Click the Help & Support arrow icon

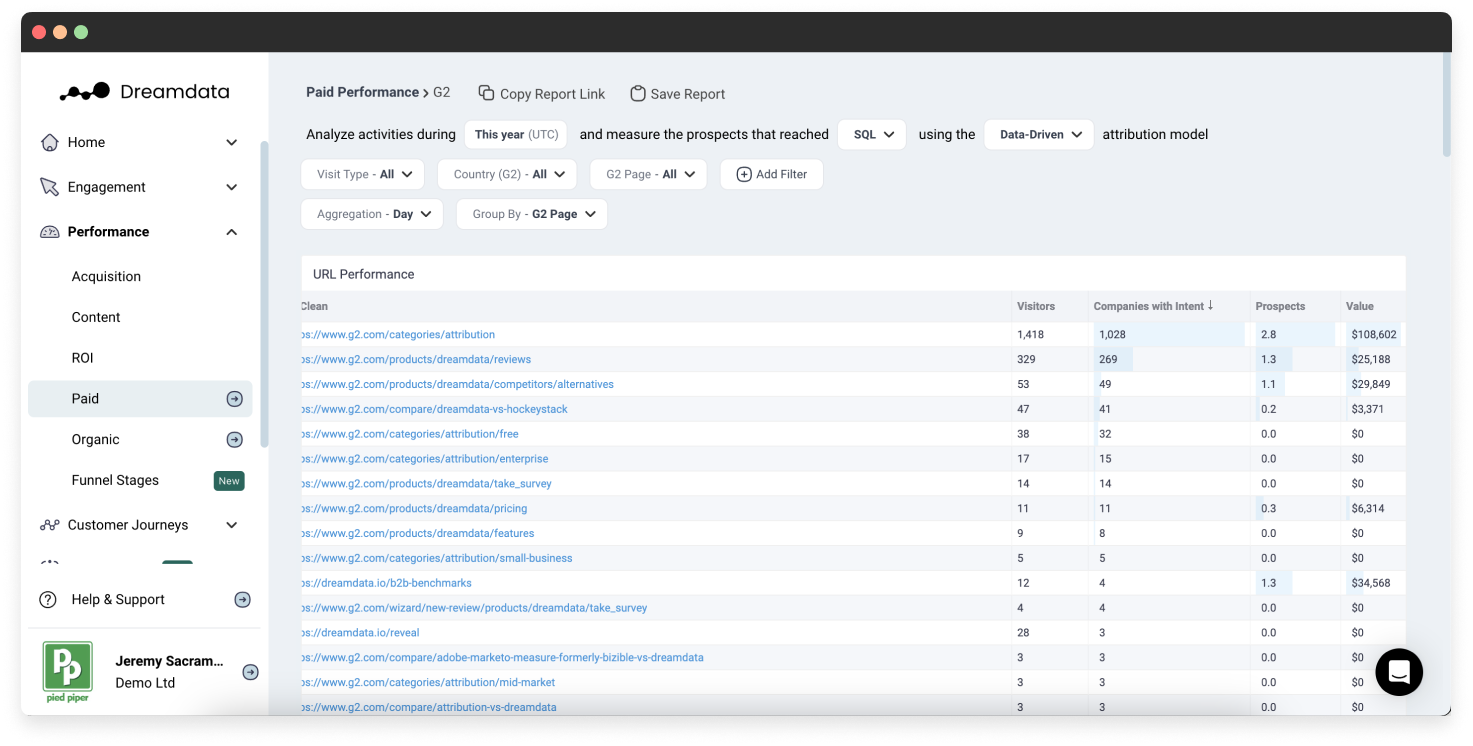click(242, 600)
